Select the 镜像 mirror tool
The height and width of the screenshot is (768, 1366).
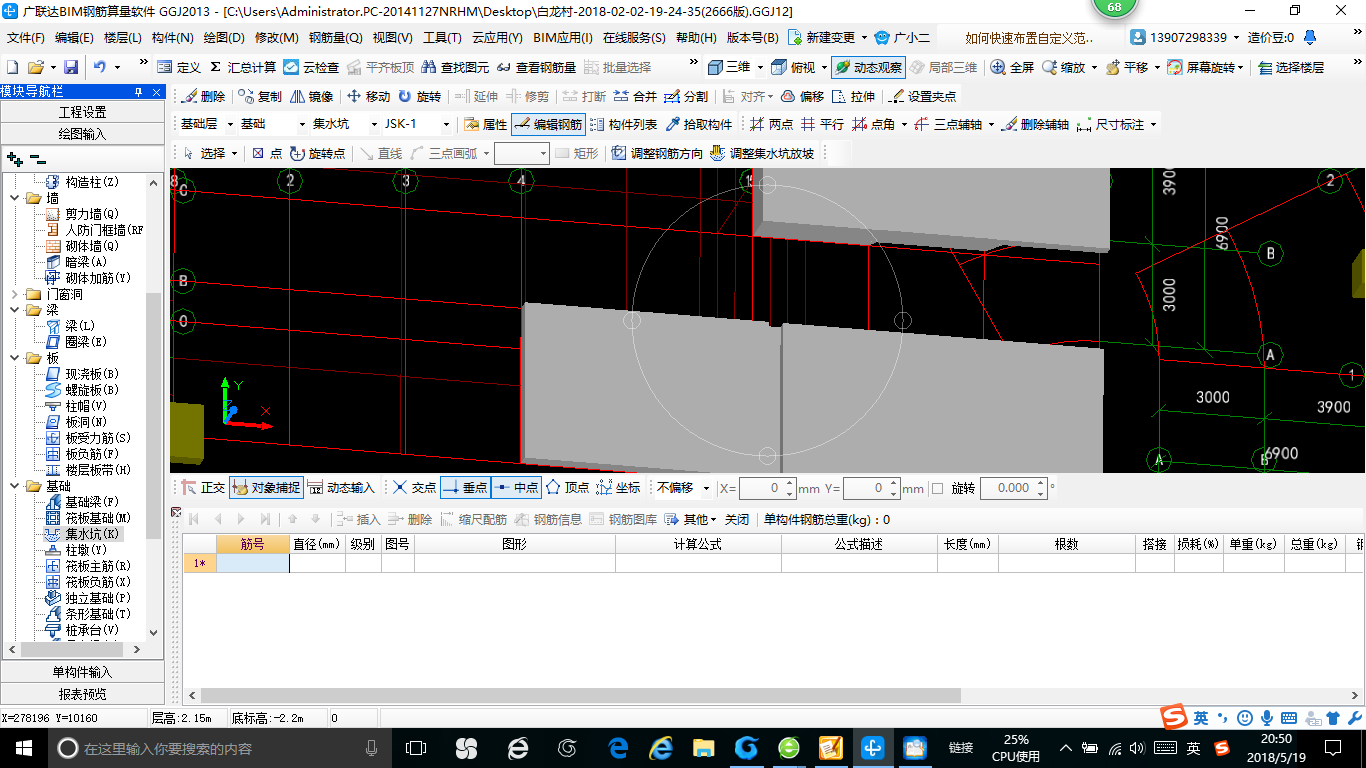pos(312,97)
